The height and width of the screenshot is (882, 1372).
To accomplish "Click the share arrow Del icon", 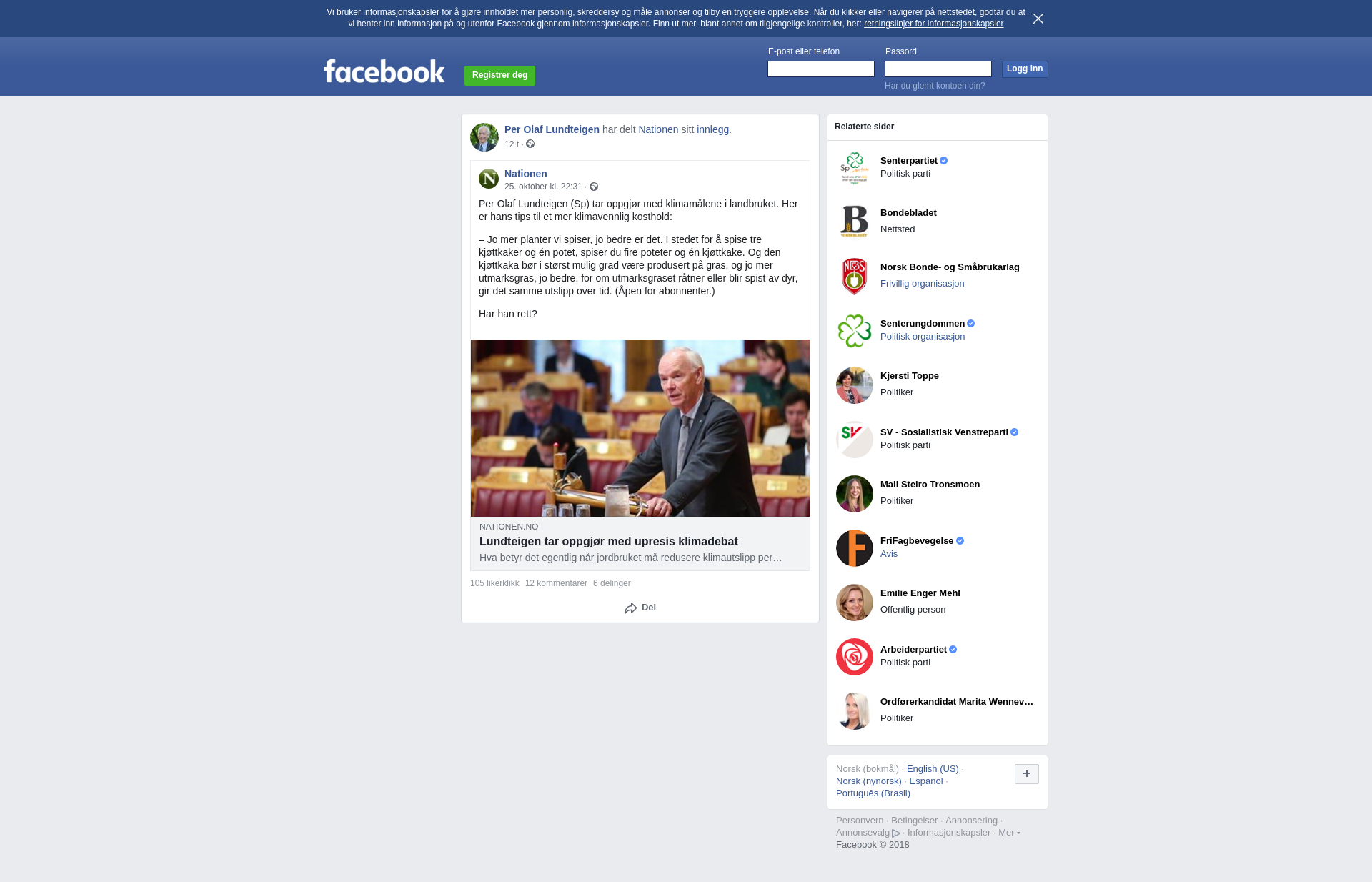I will pos(630,608).
